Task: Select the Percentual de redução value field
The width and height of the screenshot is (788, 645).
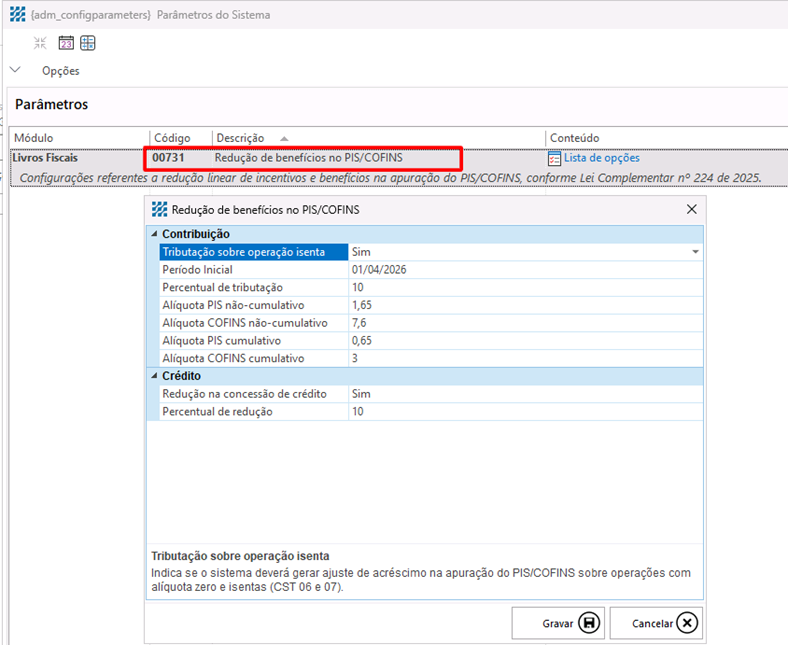Action: point(525,411)
